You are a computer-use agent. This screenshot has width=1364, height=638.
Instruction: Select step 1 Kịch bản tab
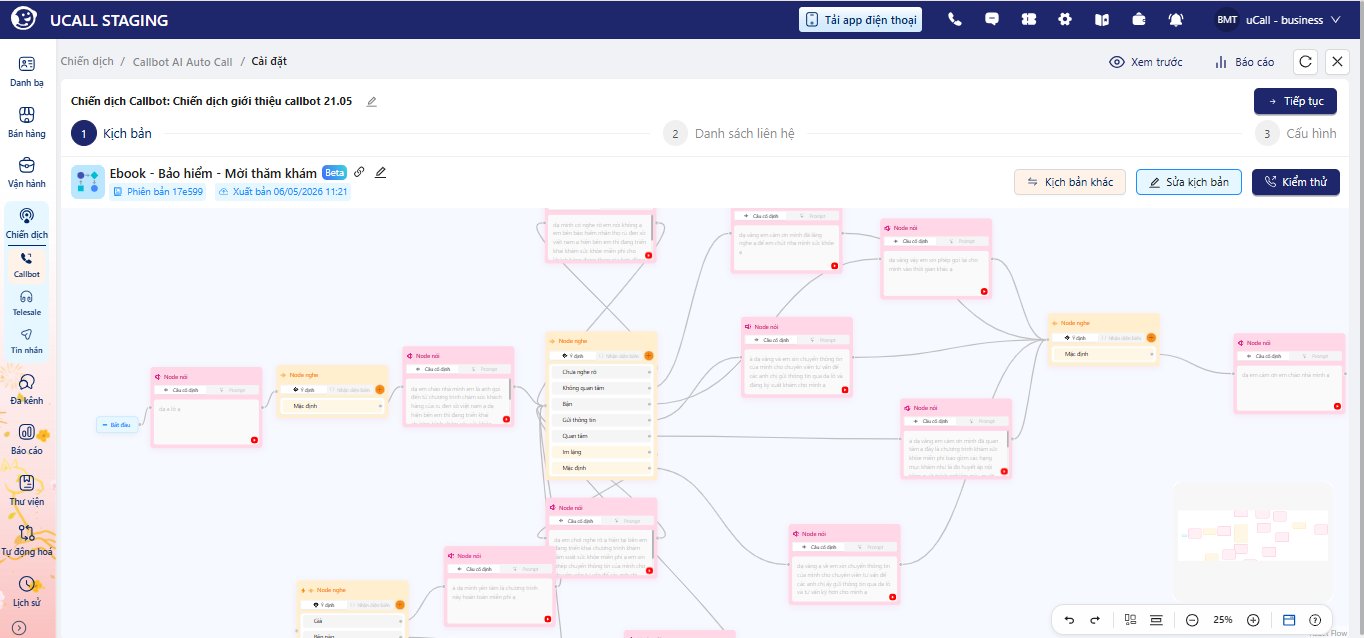[x=111, y=133]
